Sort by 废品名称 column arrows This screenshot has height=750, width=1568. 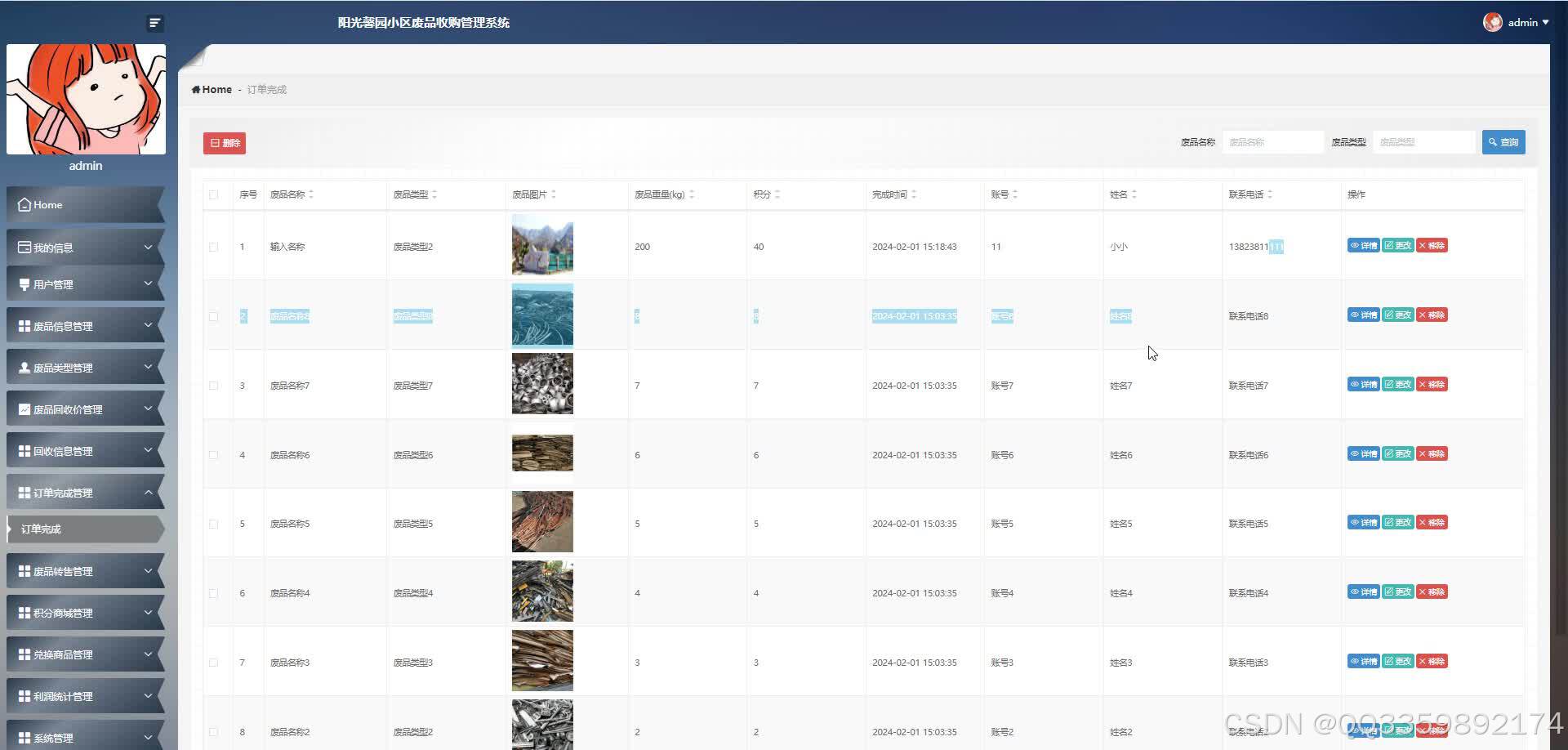[x=311, y=194]
